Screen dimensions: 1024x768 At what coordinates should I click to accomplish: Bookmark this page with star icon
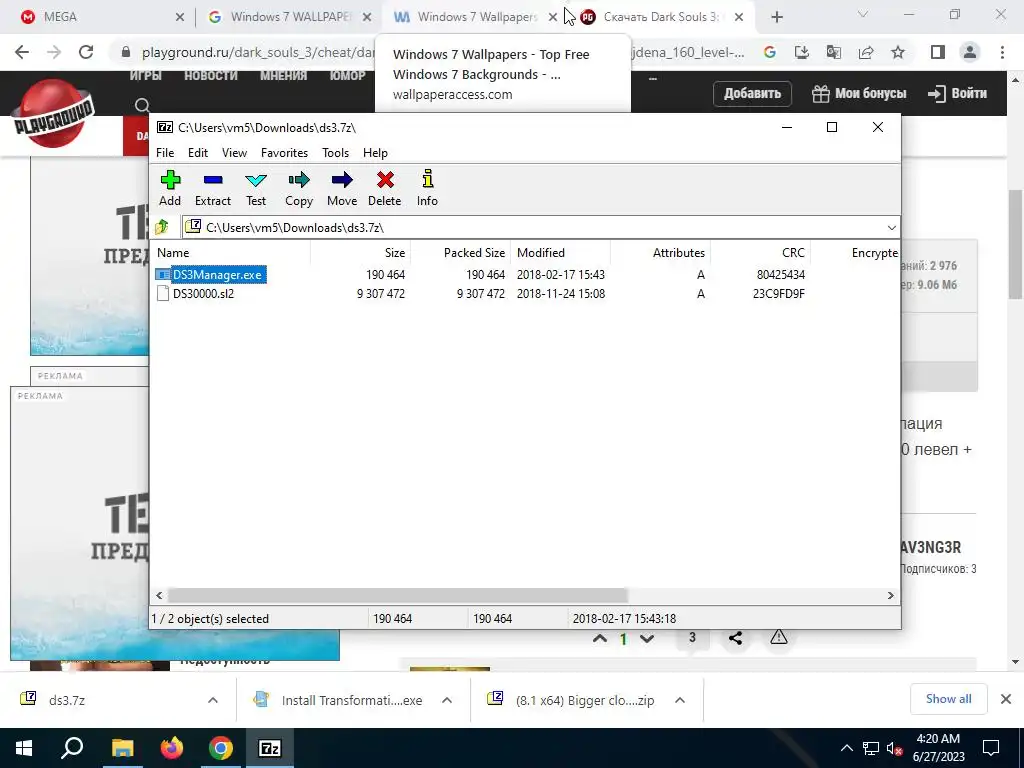898,52
